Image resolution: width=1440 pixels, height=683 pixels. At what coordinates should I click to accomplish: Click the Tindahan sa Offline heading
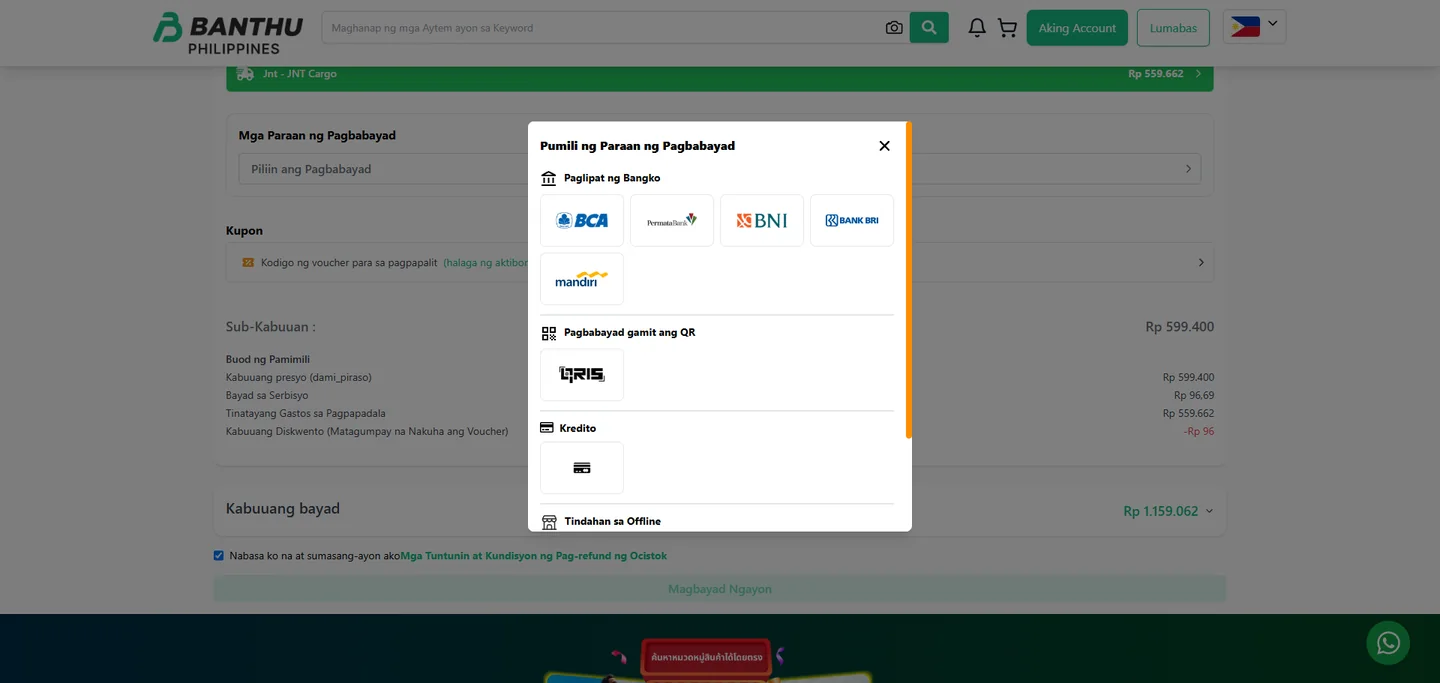coord(612,522)
